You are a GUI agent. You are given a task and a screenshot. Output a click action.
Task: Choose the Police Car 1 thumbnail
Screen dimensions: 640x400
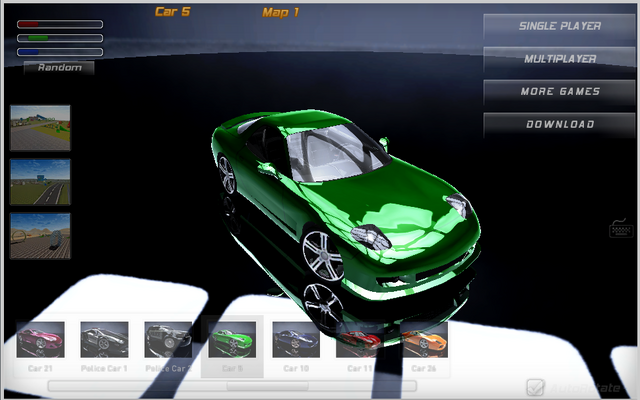point(104,340)
